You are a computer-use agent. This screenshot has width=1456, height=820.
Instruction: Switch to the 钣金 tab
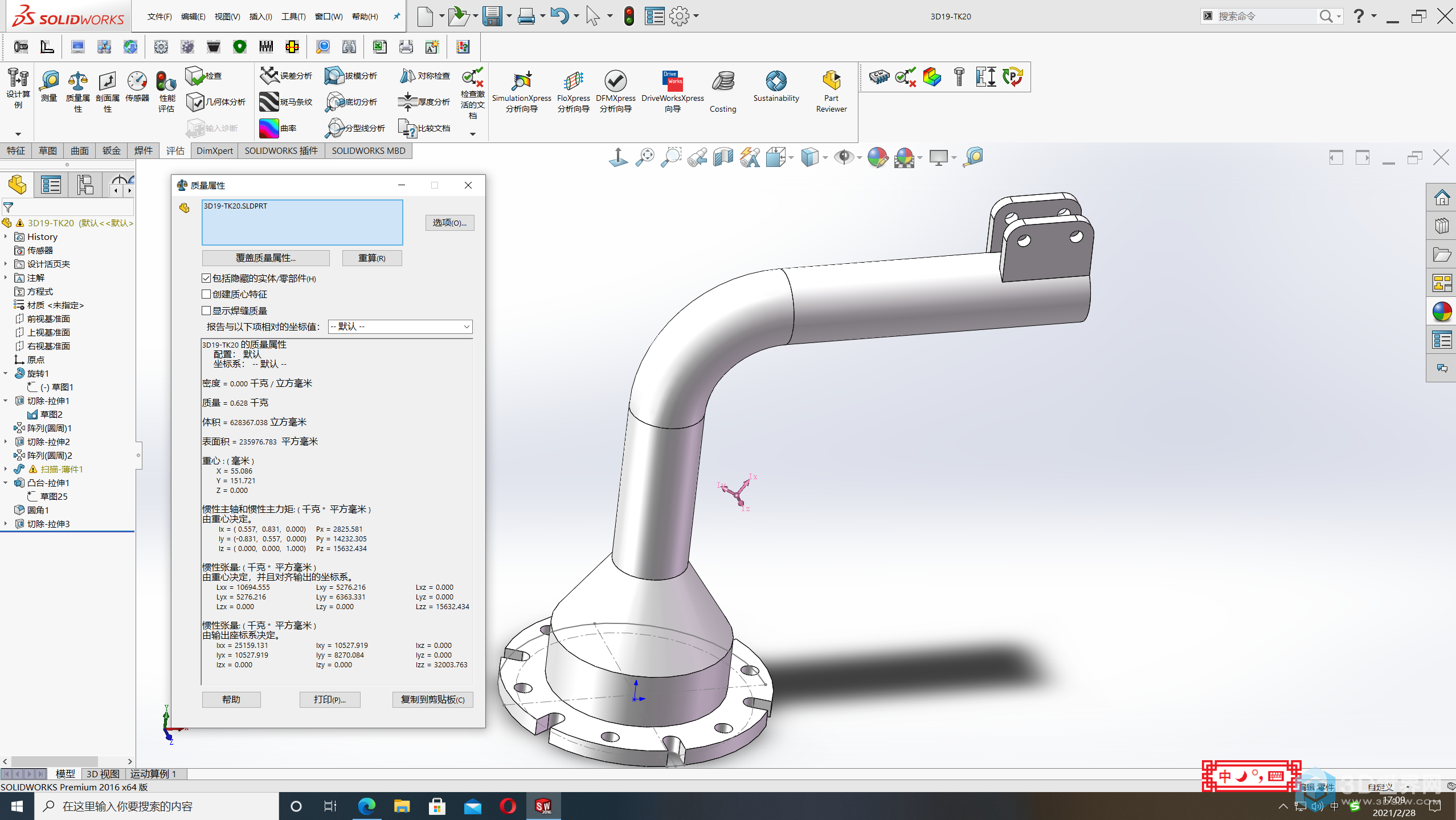(112, 150)
